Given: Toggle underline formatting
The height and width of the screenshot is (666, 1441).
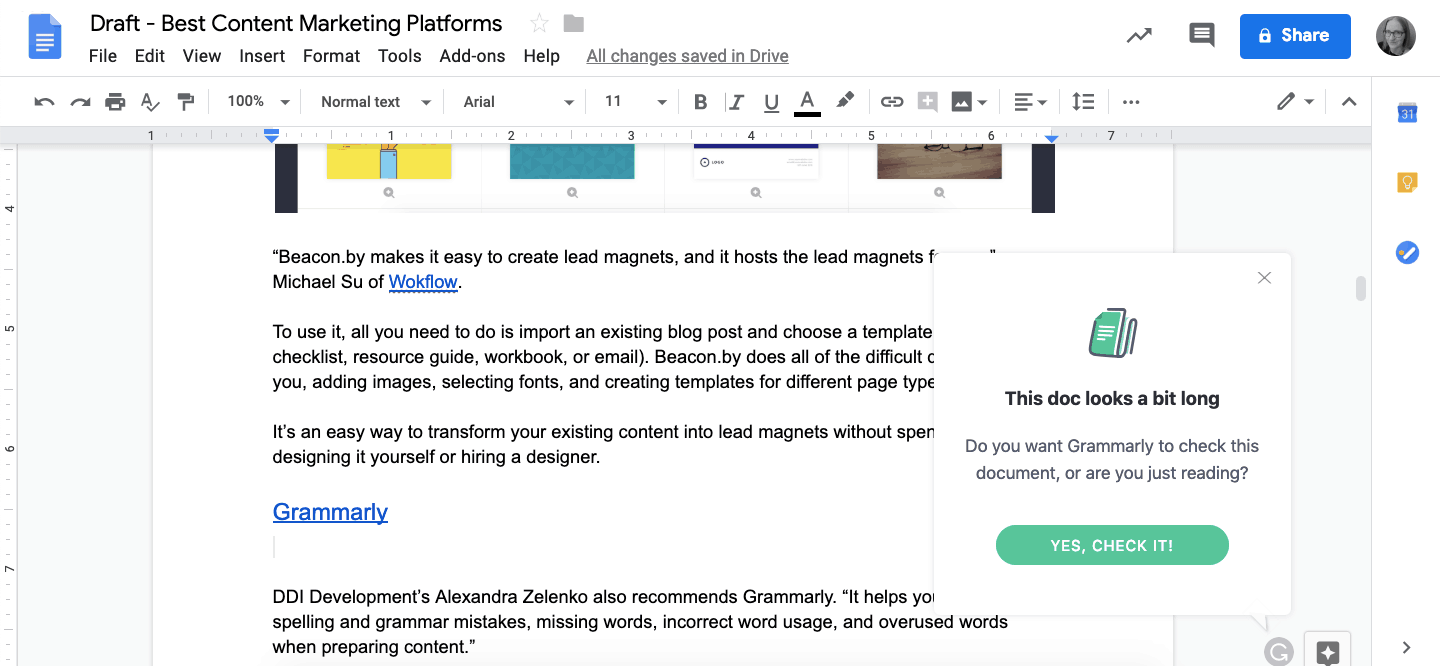Looking at the screenshot, I should point(771,102).
